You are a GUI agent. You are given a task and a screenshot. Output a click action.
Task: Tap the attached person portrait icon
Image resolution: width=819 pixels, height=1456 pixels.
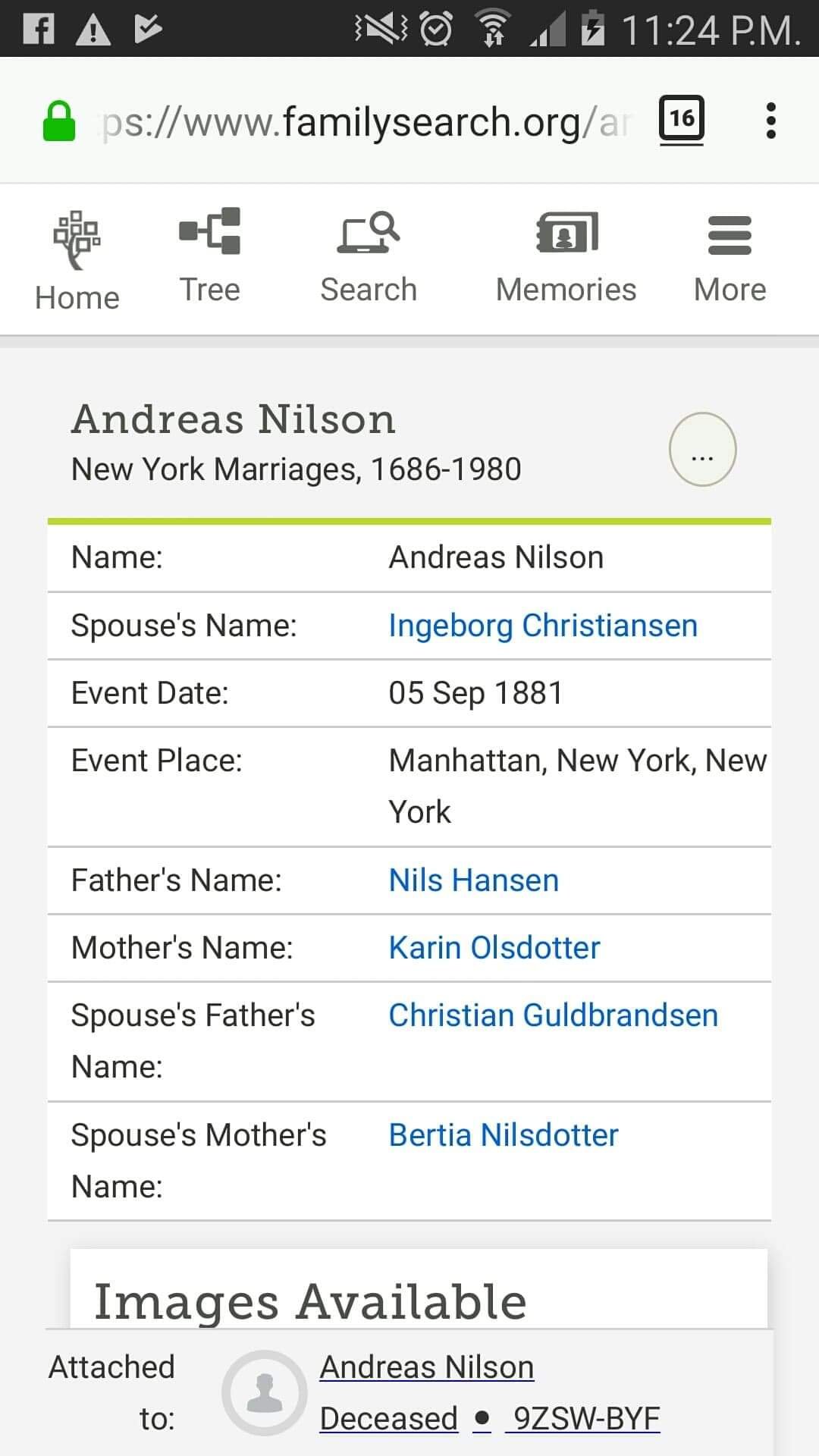click(x=265, y=1392)
